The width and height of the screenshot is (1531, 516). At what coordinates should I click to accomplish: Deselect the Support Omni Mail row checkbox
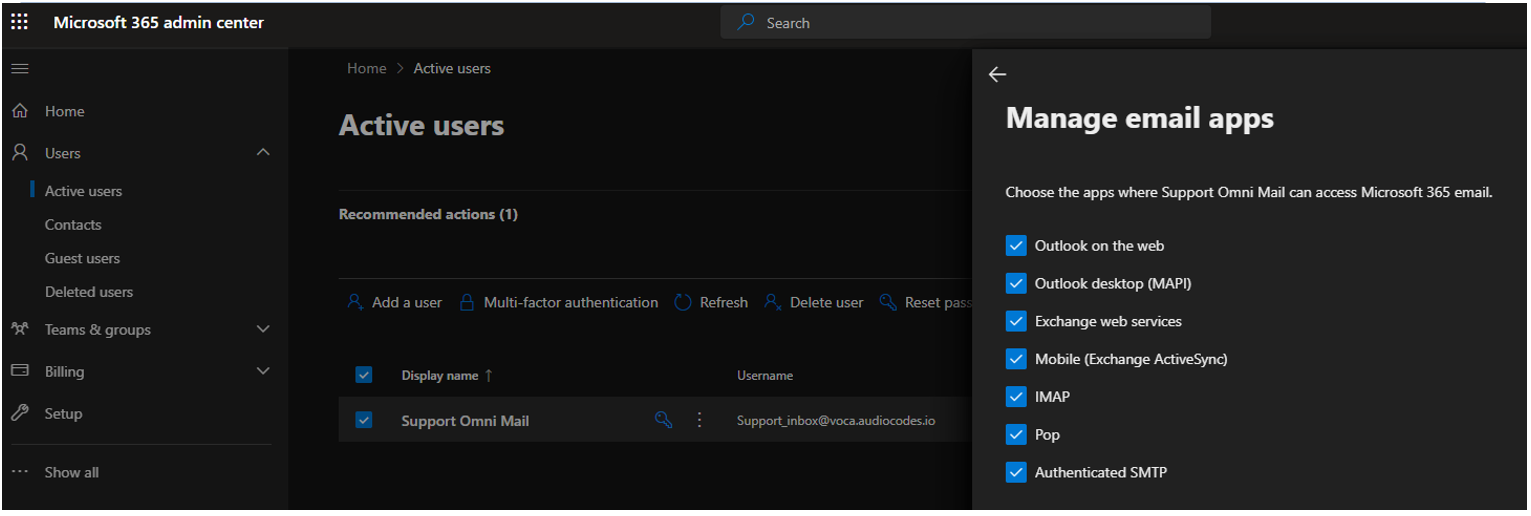tap(364, 420)
